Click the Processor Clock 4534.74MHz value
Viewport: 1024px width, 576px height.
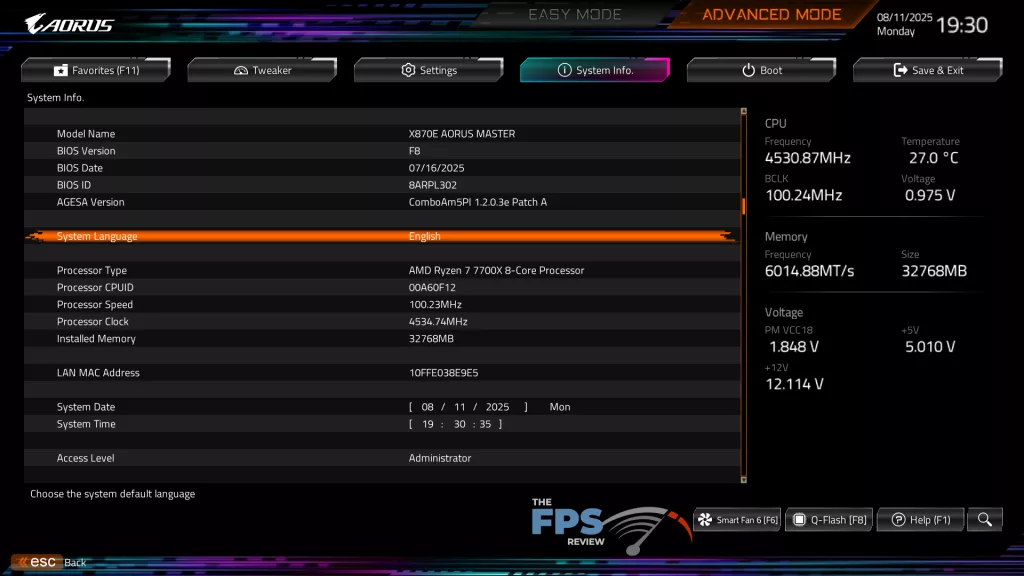[x=438, y=321]
